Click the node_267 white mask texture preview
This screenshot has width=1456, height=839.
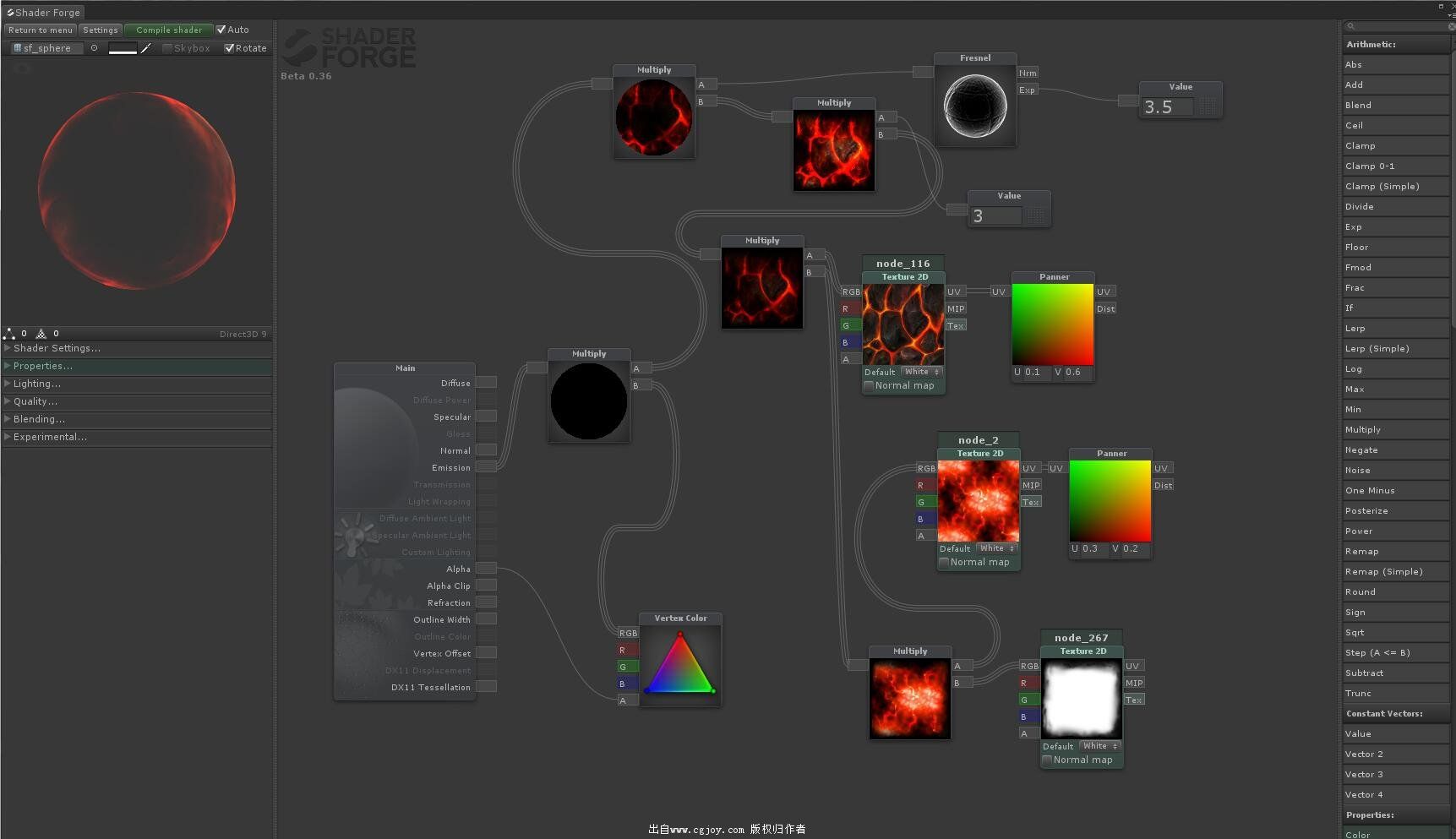(1082, 700)
